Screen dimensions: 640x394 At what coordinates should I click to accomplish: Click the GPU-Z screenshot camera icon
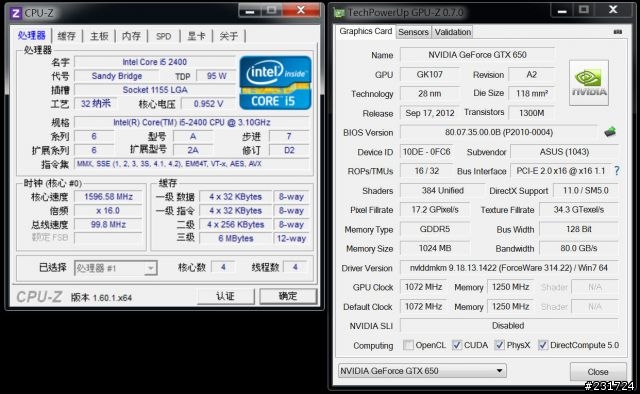coord(618,31)
